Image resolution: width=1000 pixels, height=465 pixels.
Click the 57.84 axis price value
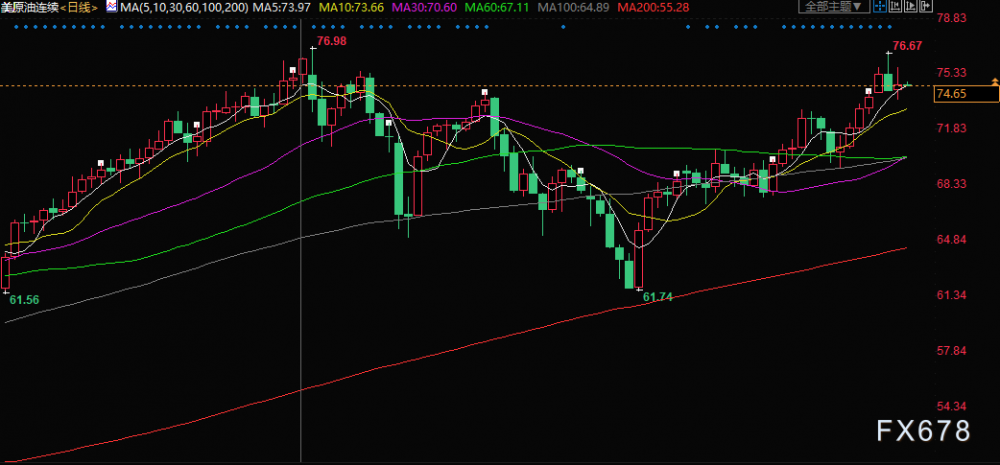point(950,350)
